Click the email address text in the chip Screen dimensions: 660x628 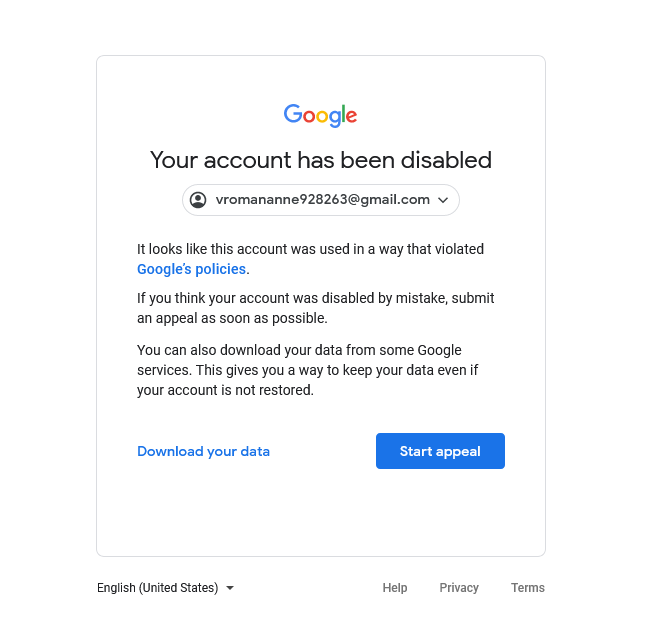pos(322,200)
